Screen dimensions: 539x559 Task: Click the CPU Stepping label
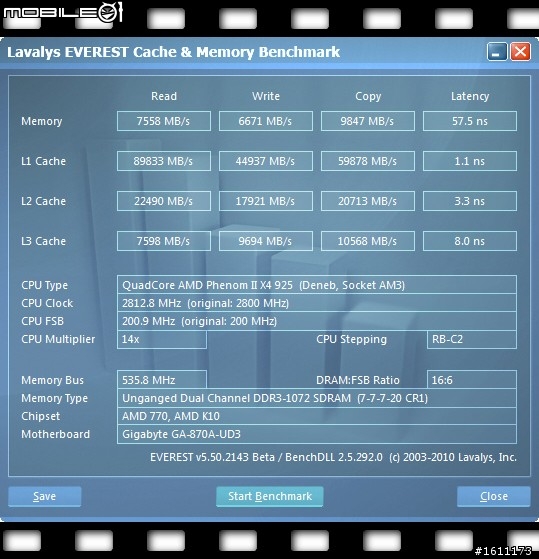pyautogui.click(x=351, y=339)
